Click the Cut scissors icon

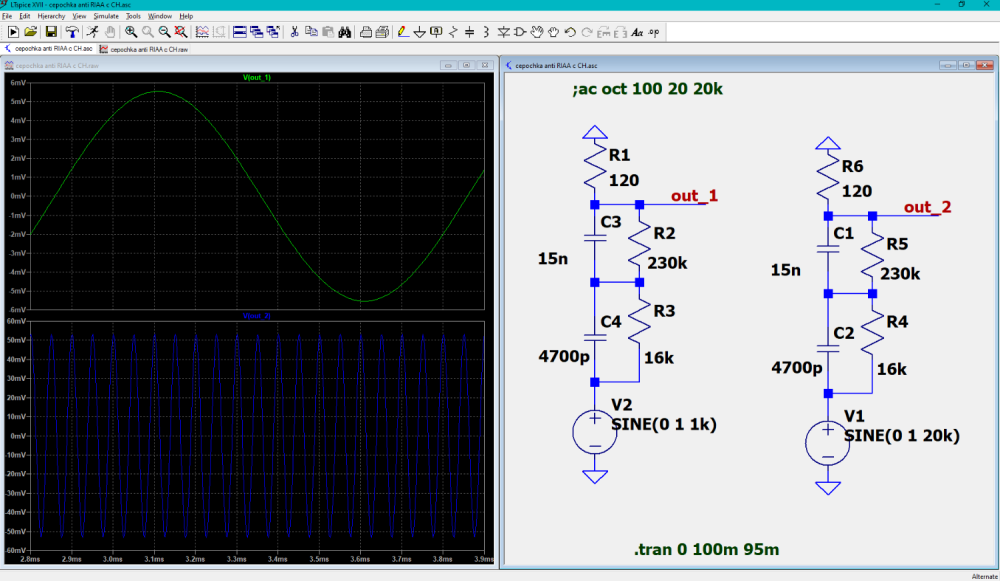click(295, 32)
